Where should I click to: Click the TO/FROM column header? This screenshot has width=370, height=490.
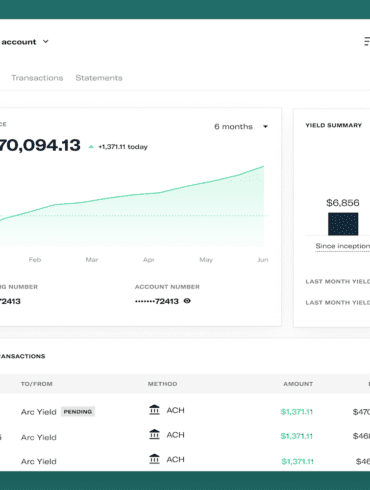[x=37, y=384]
